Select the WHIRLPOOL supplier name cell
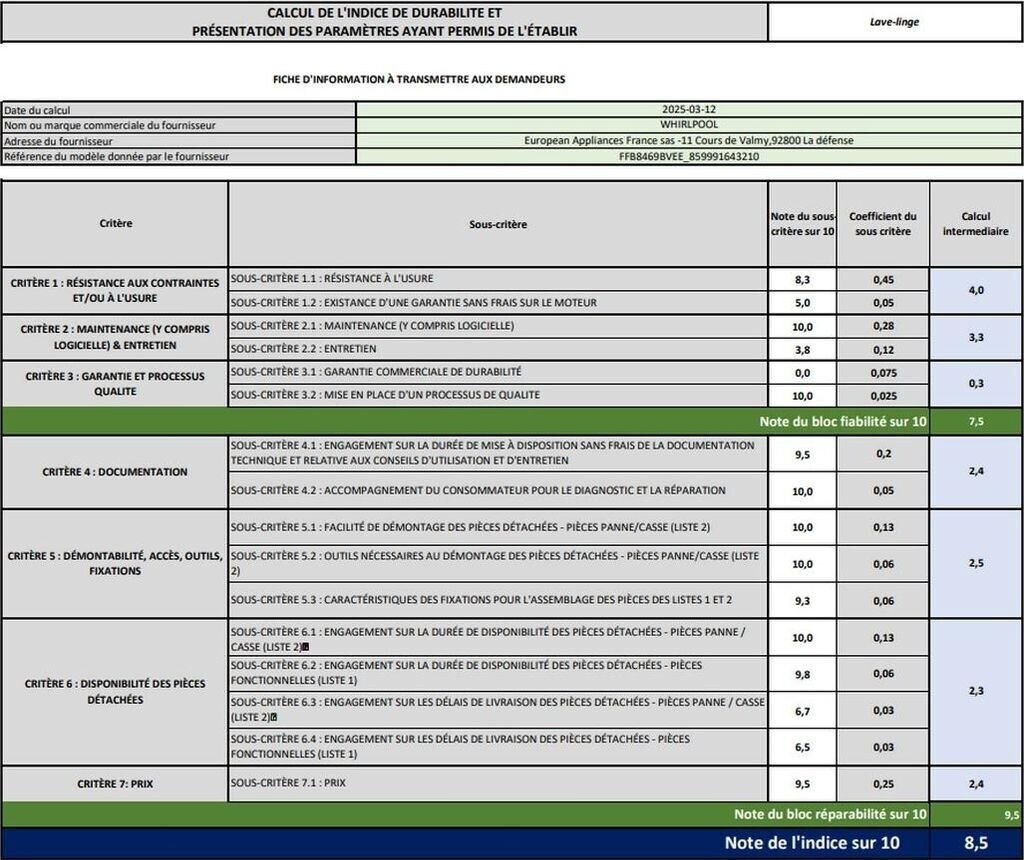 689,125
